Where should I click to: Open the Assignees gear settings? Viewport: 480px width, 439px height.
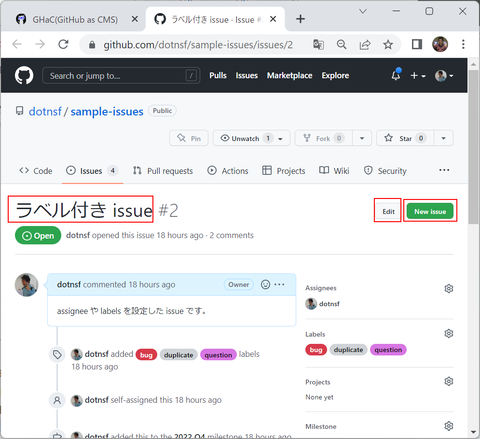pos(449,288)
